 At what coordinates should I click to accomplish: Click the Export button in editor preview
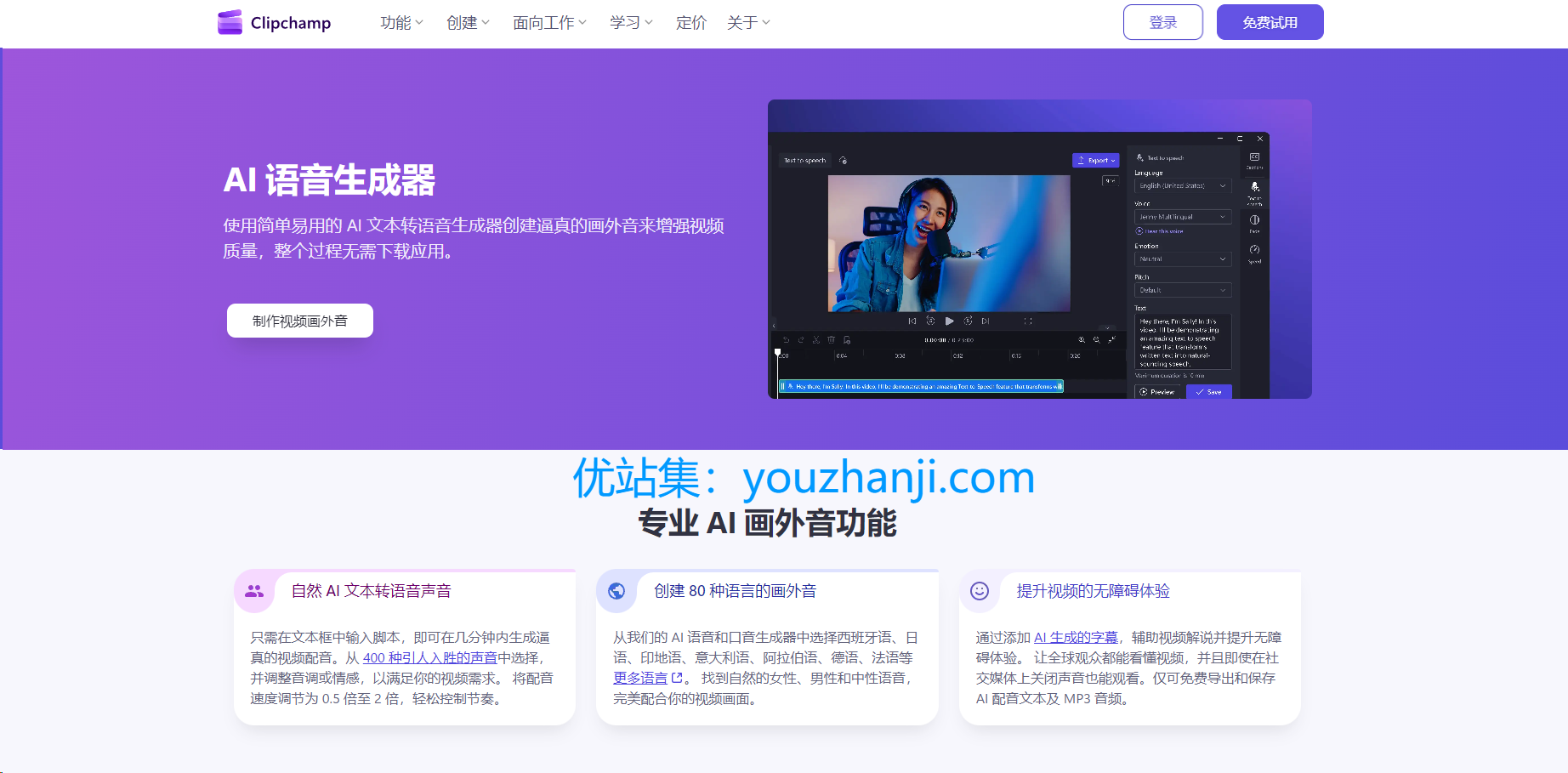(1096, 160)
